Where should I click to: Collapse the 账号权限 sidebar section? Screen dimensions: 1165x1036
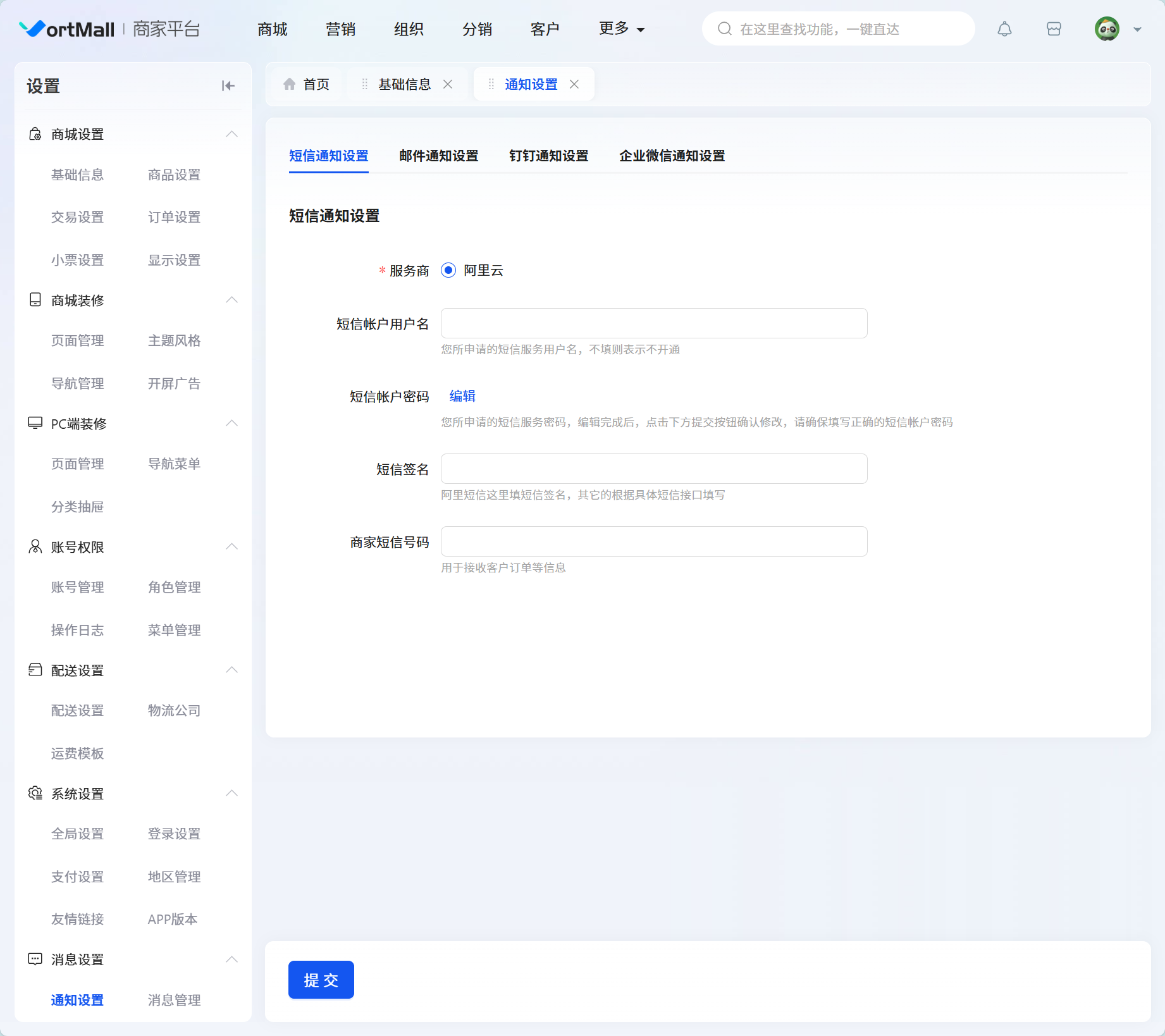(x=231, y=546)
